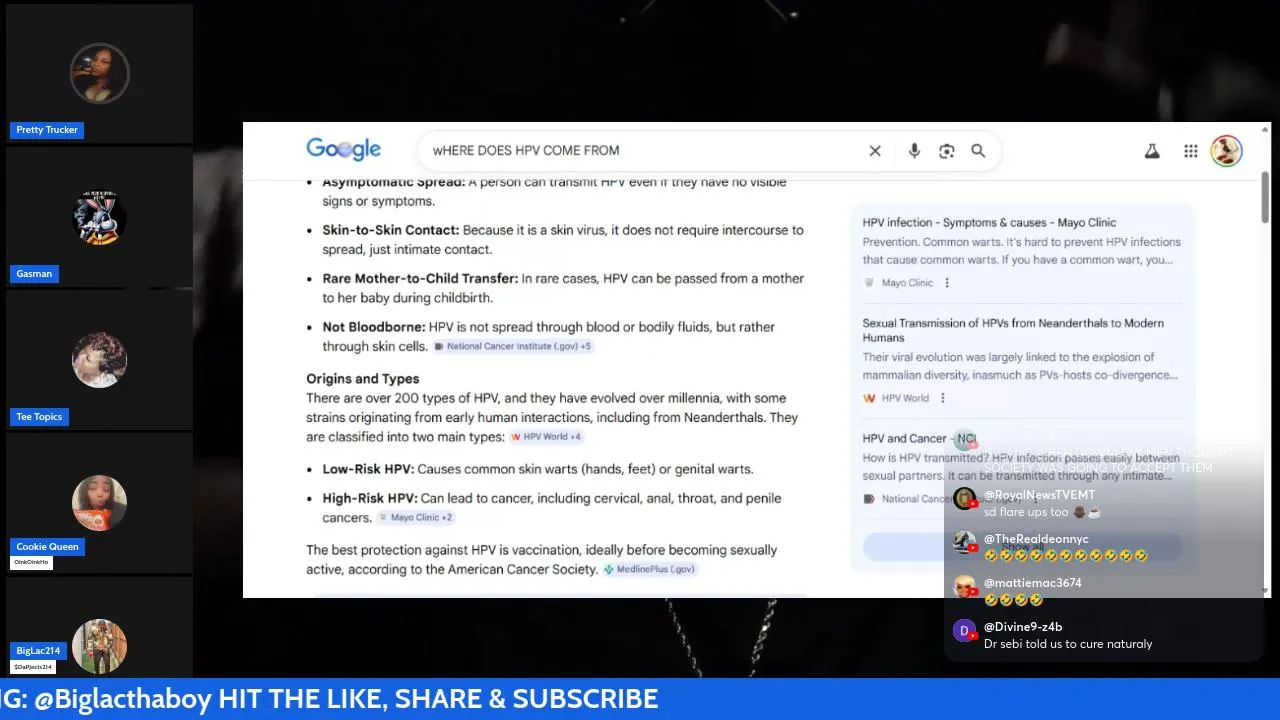Select Cookie Queen participant avatar
Viewport: 1280px width, 720px height.
[99, 503]
